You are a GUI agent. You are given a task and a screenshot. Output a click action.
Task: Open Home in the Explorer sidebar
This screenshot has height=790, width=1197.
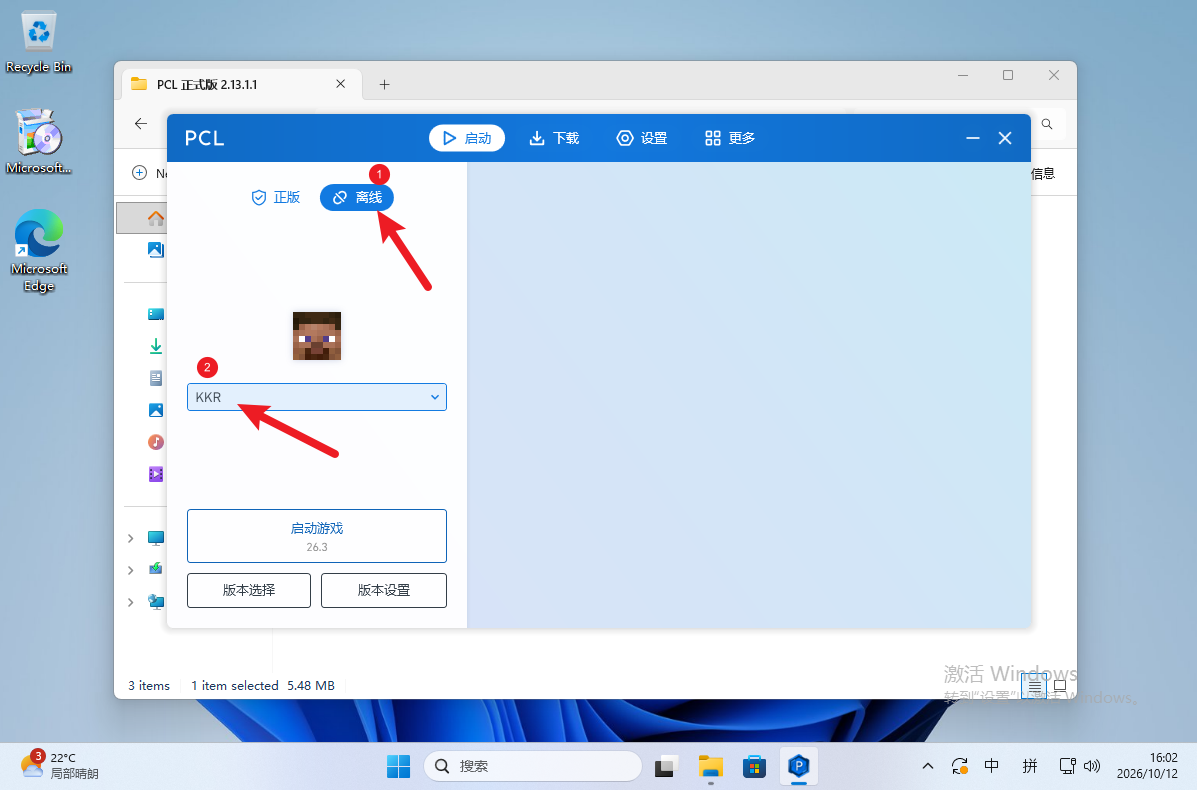[156, 218]
